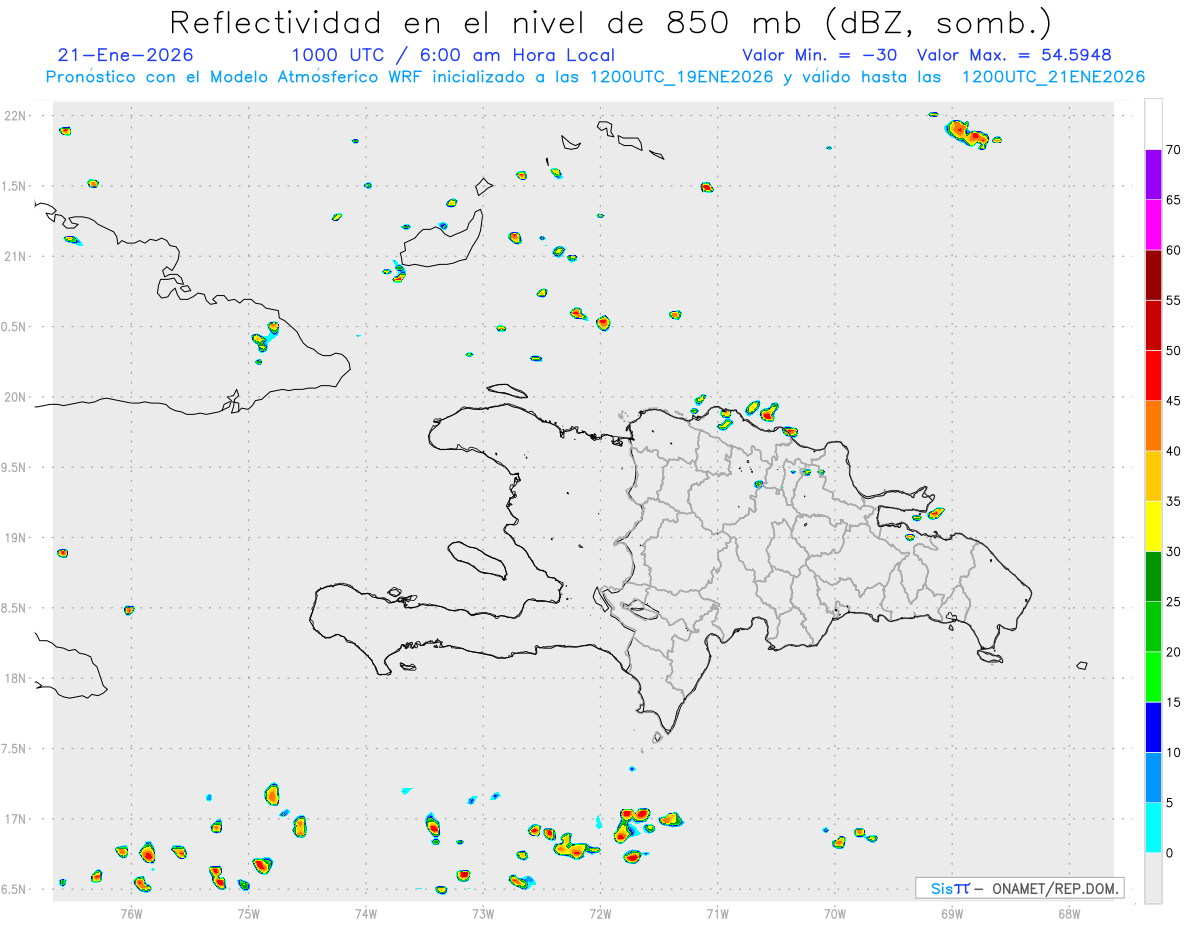Click the colorbar tick label '55'

click(x=1173, y=300)
